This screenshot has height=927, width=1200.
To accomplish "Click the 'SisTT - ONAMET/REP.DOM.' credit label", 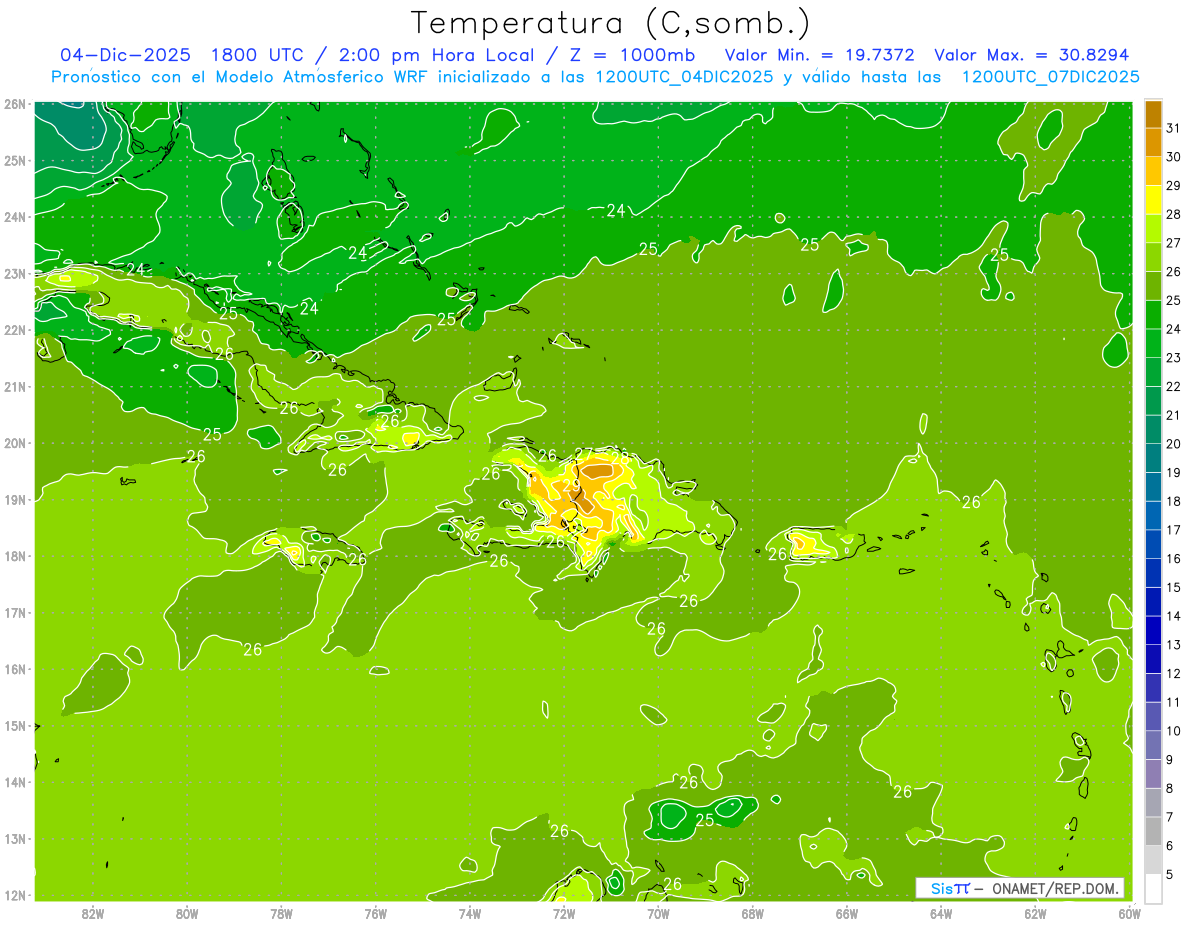I will 1021,888.
